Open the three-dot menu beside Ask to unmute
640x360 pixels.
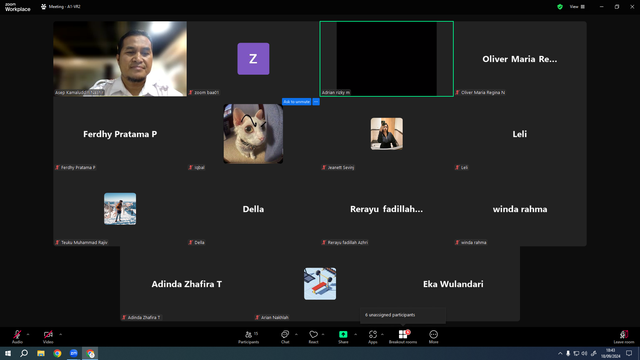(316, 102)
